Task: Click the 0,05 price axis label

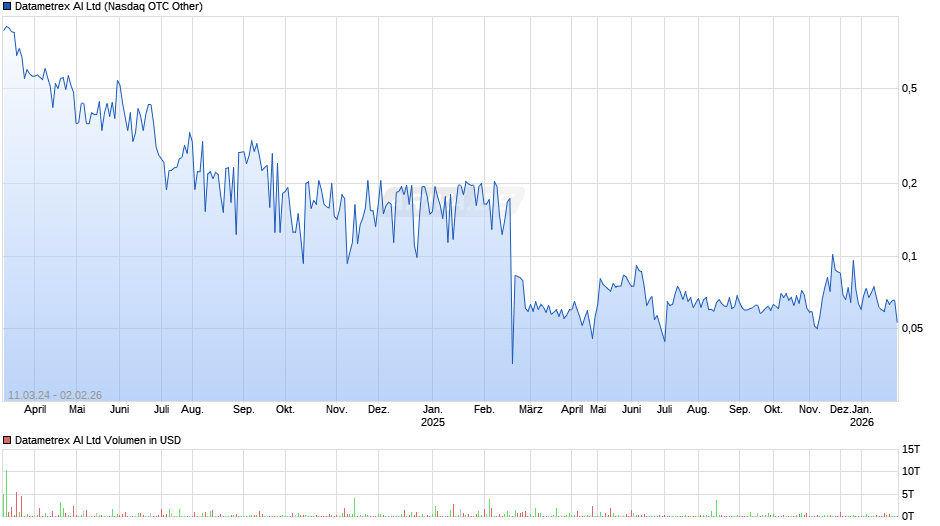Action: [x=912, y=329]
